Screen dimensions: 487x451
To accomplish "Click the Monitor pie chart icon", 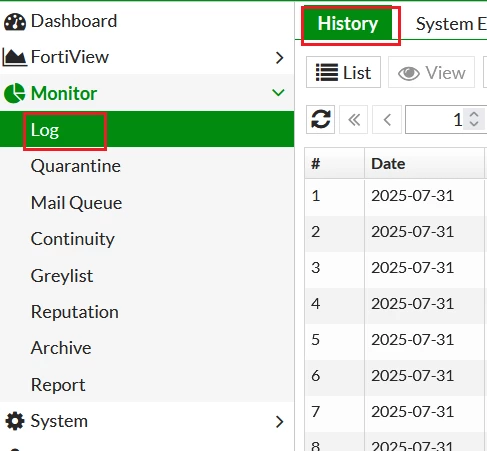I will pyautogui.click(x=14, y=93).
